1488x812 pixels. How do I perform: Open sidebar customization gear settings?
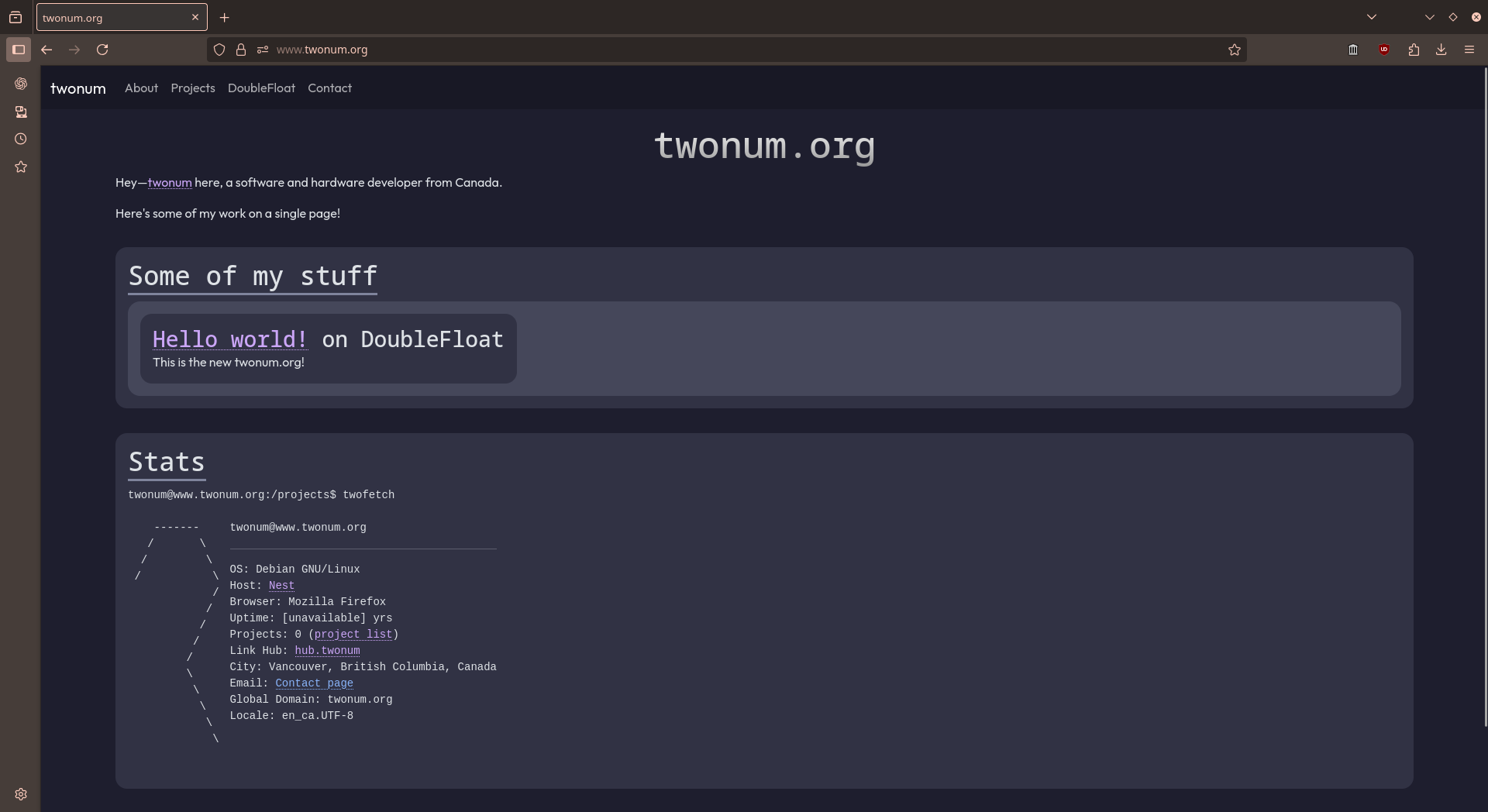[21, 794]
